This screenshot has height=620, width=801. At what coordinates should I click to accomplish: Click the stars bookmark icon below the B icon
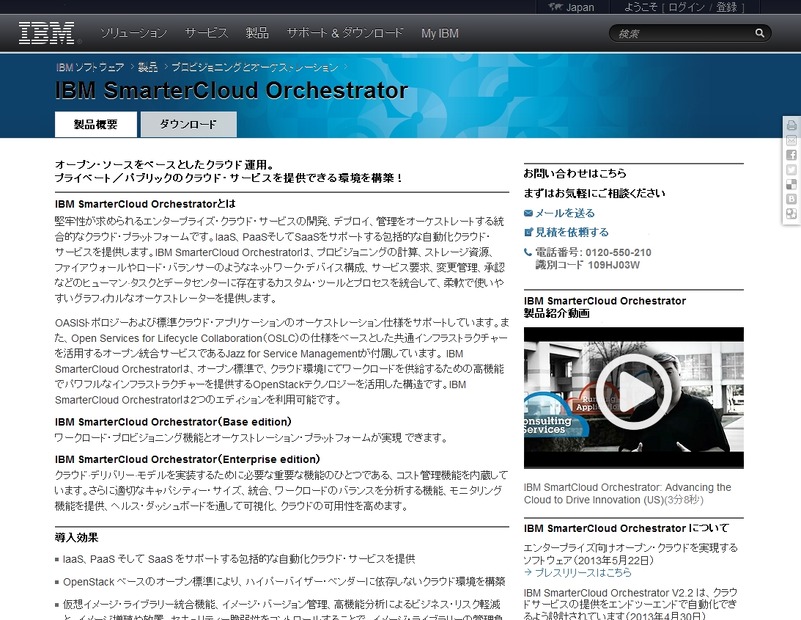[x=791, y=214]
